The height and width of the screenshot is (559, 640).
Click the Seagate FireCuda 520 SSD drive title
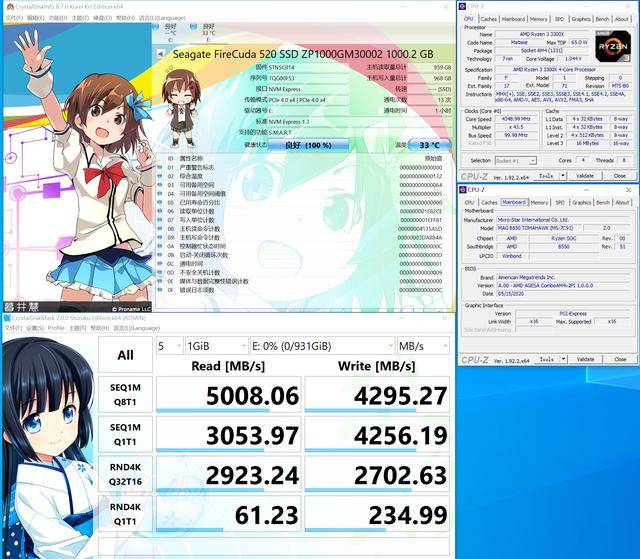[x=303, y=54]
